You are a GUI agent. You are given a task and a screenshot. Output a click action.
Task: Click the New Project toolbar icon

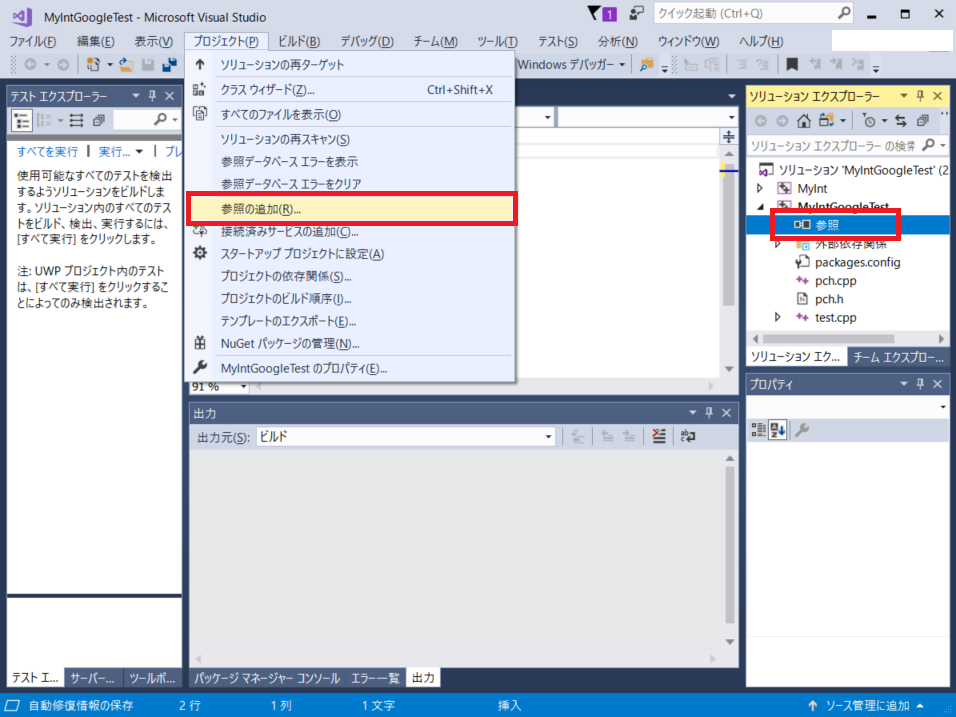93,64
